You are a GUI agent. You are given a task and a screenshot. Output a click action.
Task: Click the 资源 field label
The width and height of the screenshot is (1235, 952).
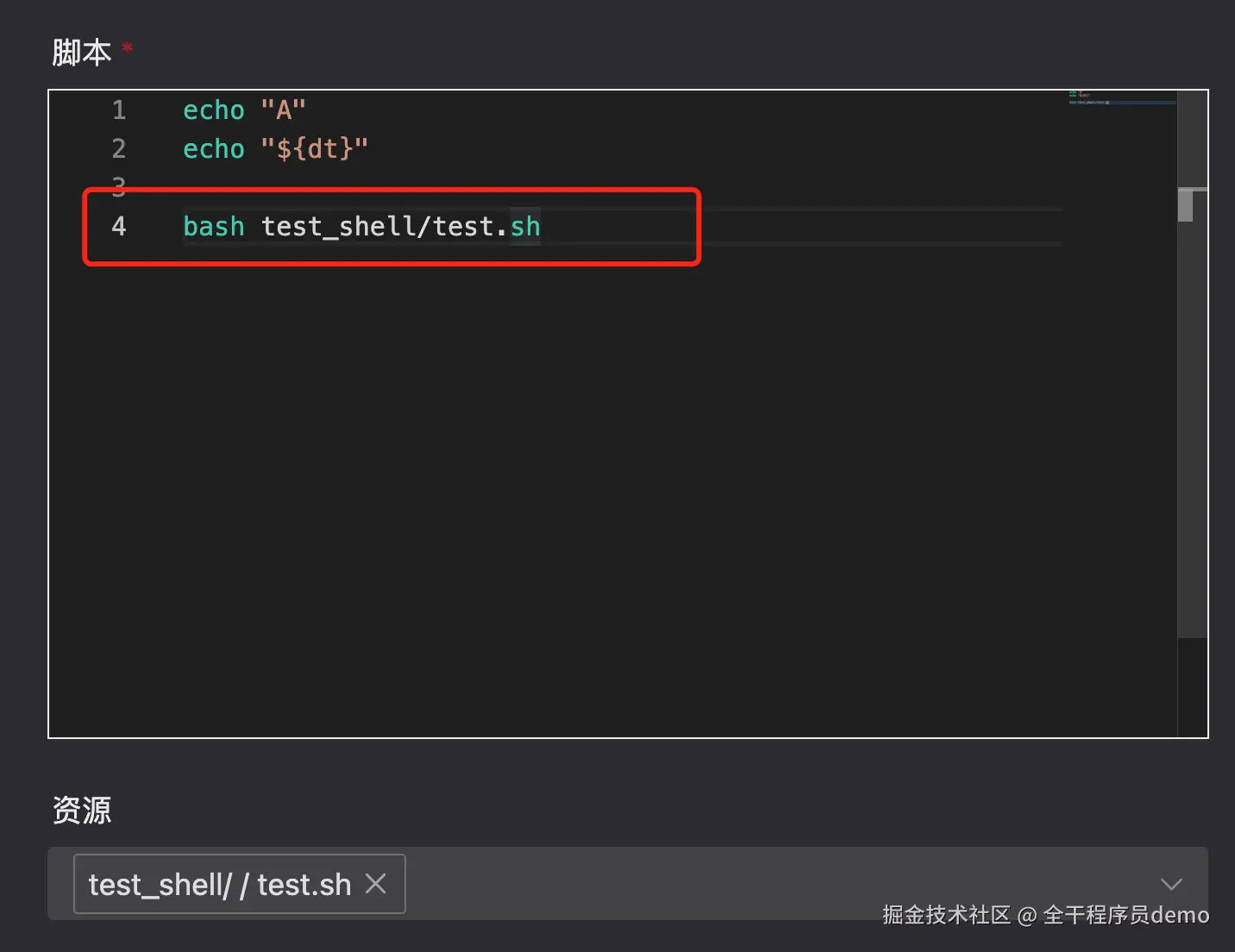[82, 811]
